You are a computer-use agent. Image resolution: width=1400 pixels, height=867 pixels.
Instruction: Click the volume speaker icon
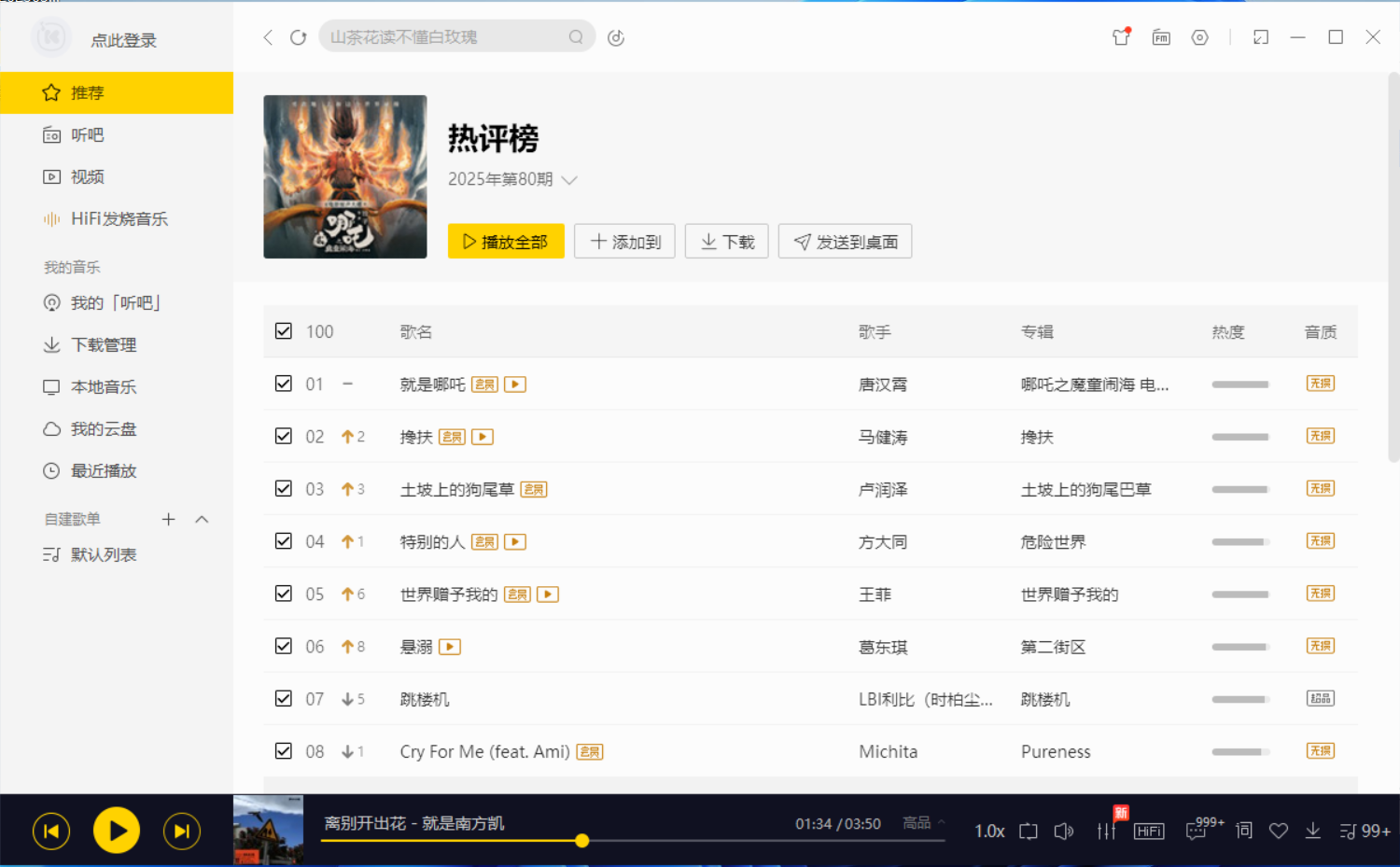1064,831
